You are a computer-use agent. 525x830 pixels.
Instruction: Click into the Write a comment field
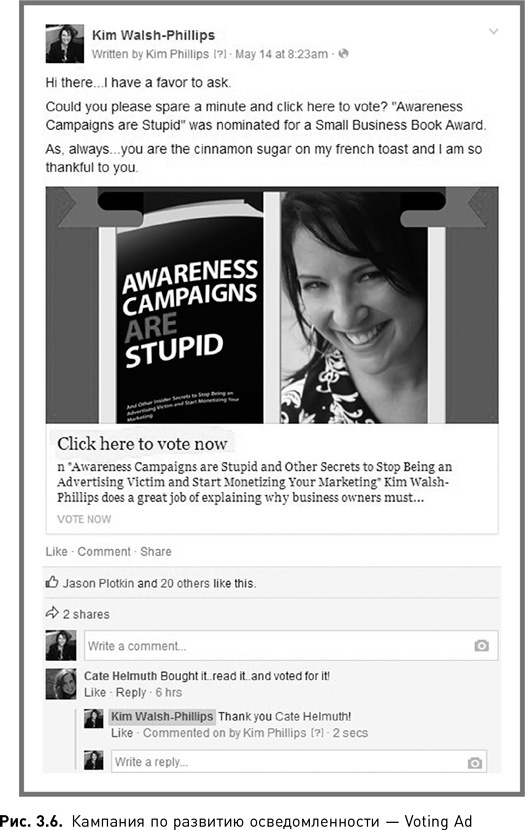click(x=291, y=645)
